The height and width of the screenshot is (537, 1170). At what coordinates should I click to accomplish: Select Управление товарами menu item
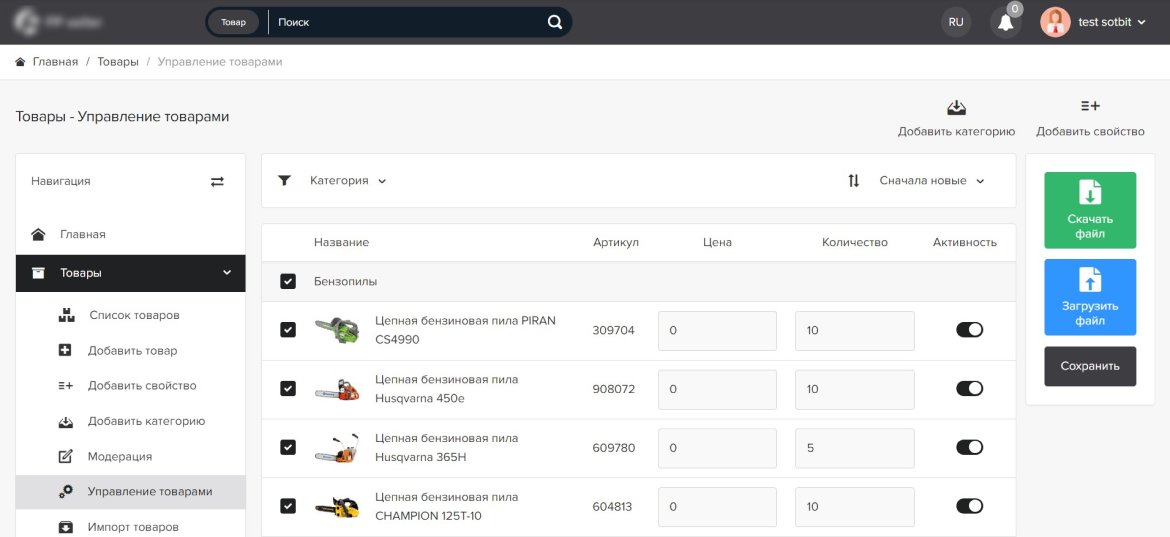point(131,492)
